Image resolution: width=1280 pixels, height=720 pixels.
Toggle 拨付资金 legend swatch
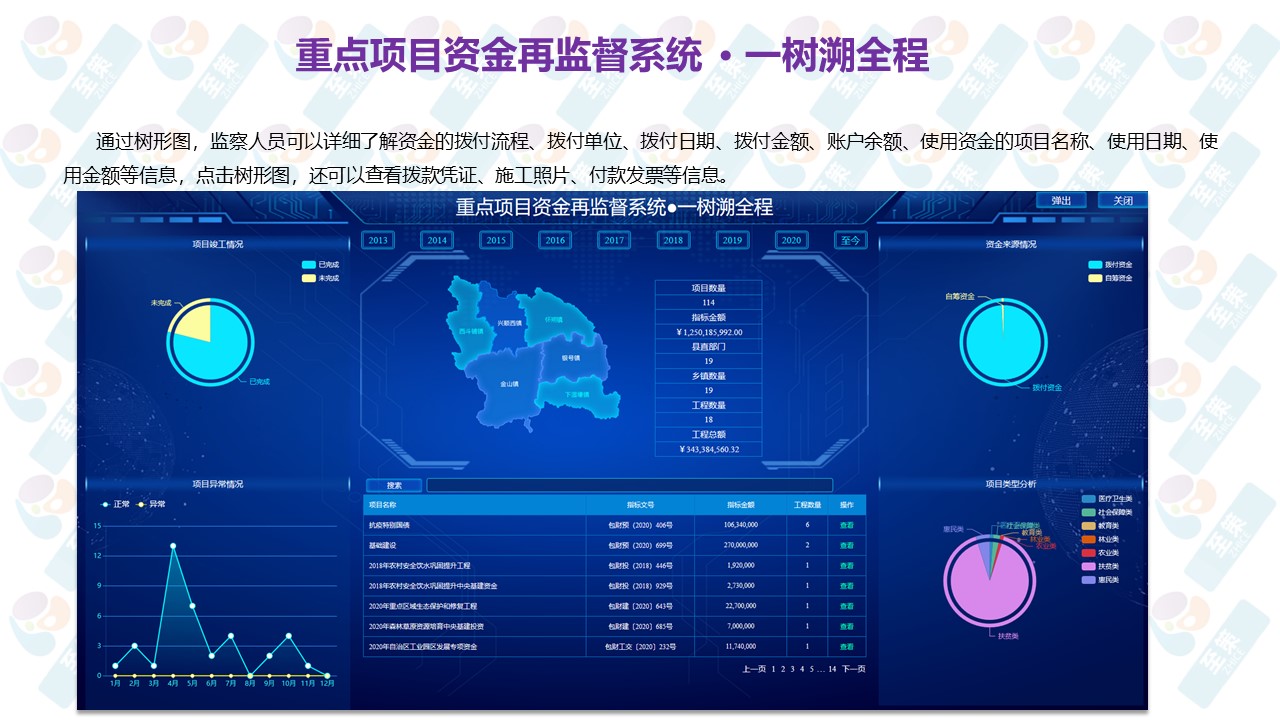click(x=1095, y=265)
